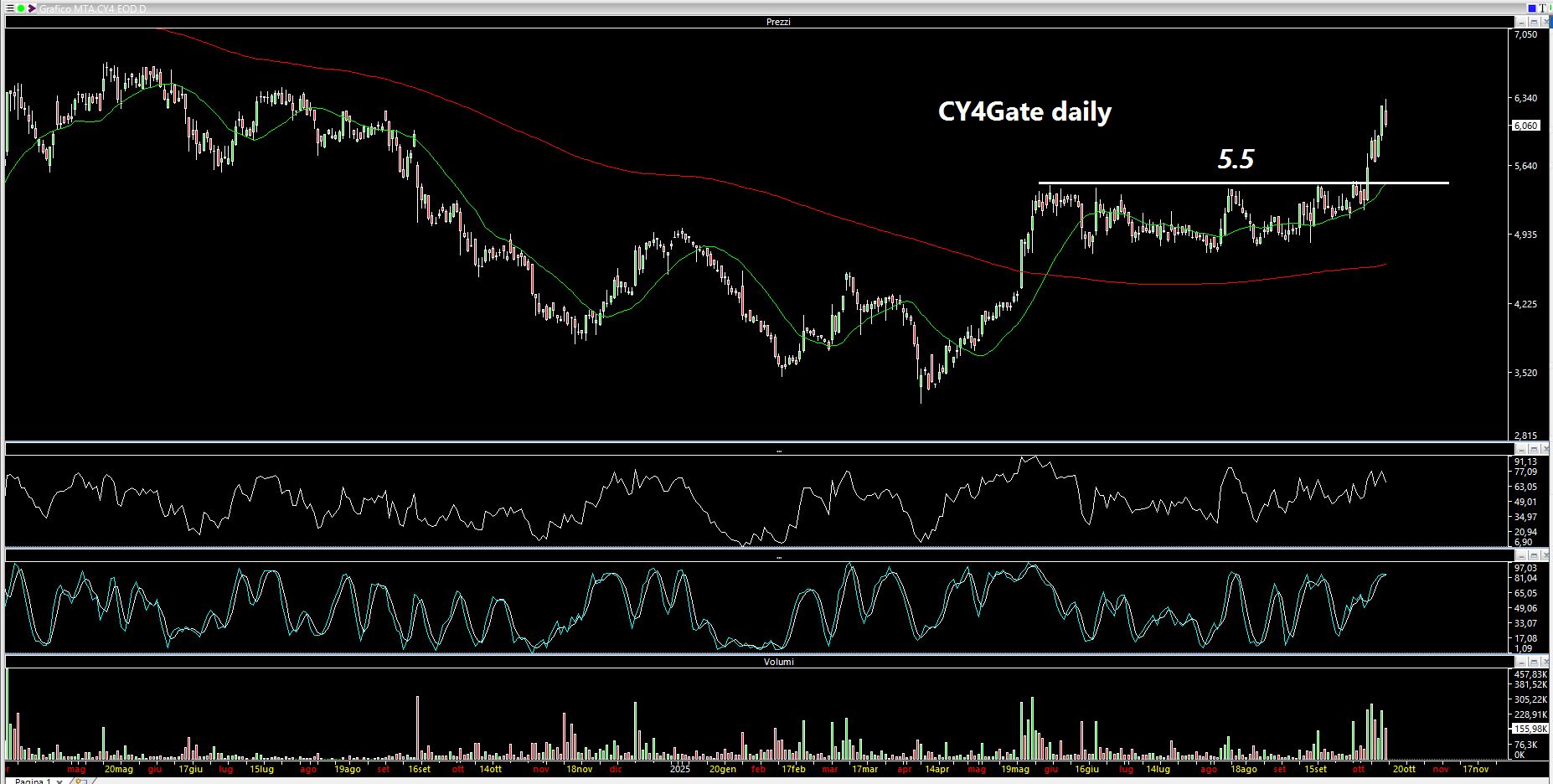This screenshot has width=1553, height=784.
Task: Click the blue square icon in title bar
Action: pos(1530,8)
